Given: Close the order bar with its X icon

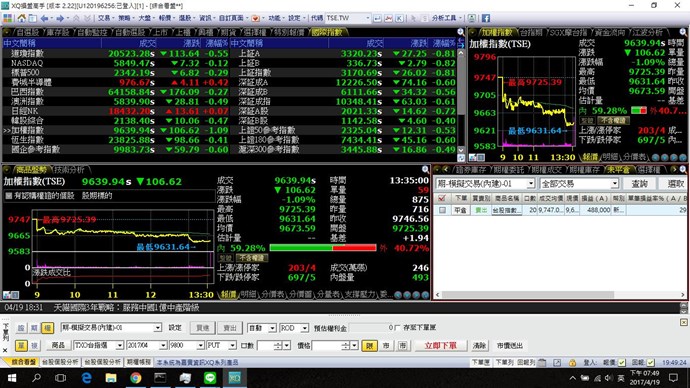Looking at the screenshot, I should point(5,351).
